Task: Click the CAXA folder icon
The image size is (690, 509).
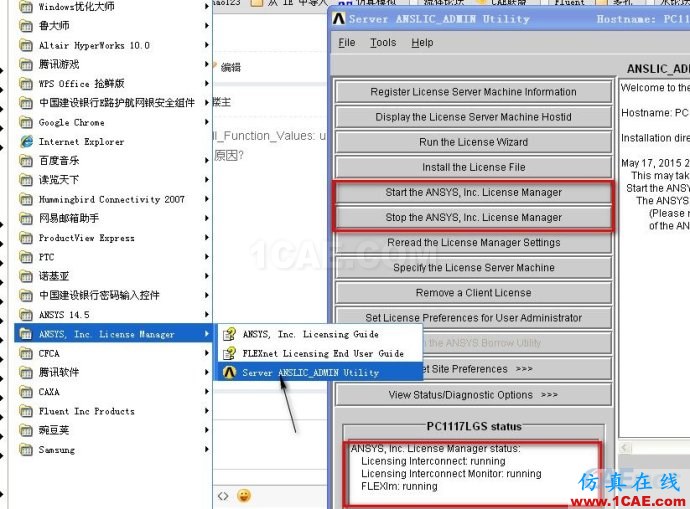Action: coord(26,392)
